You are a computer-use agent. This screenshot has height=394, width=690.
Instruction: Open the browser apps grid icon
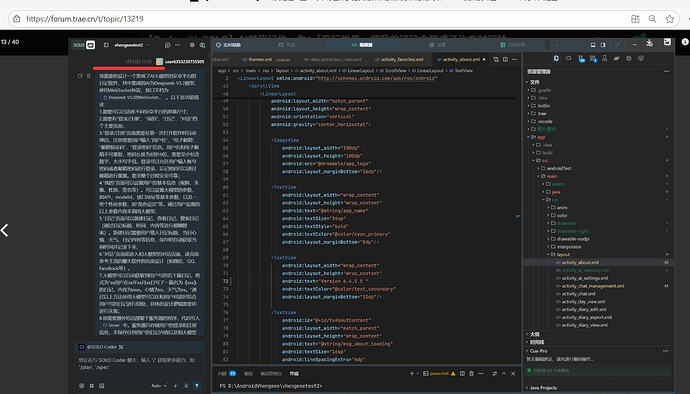click(635, 19)
